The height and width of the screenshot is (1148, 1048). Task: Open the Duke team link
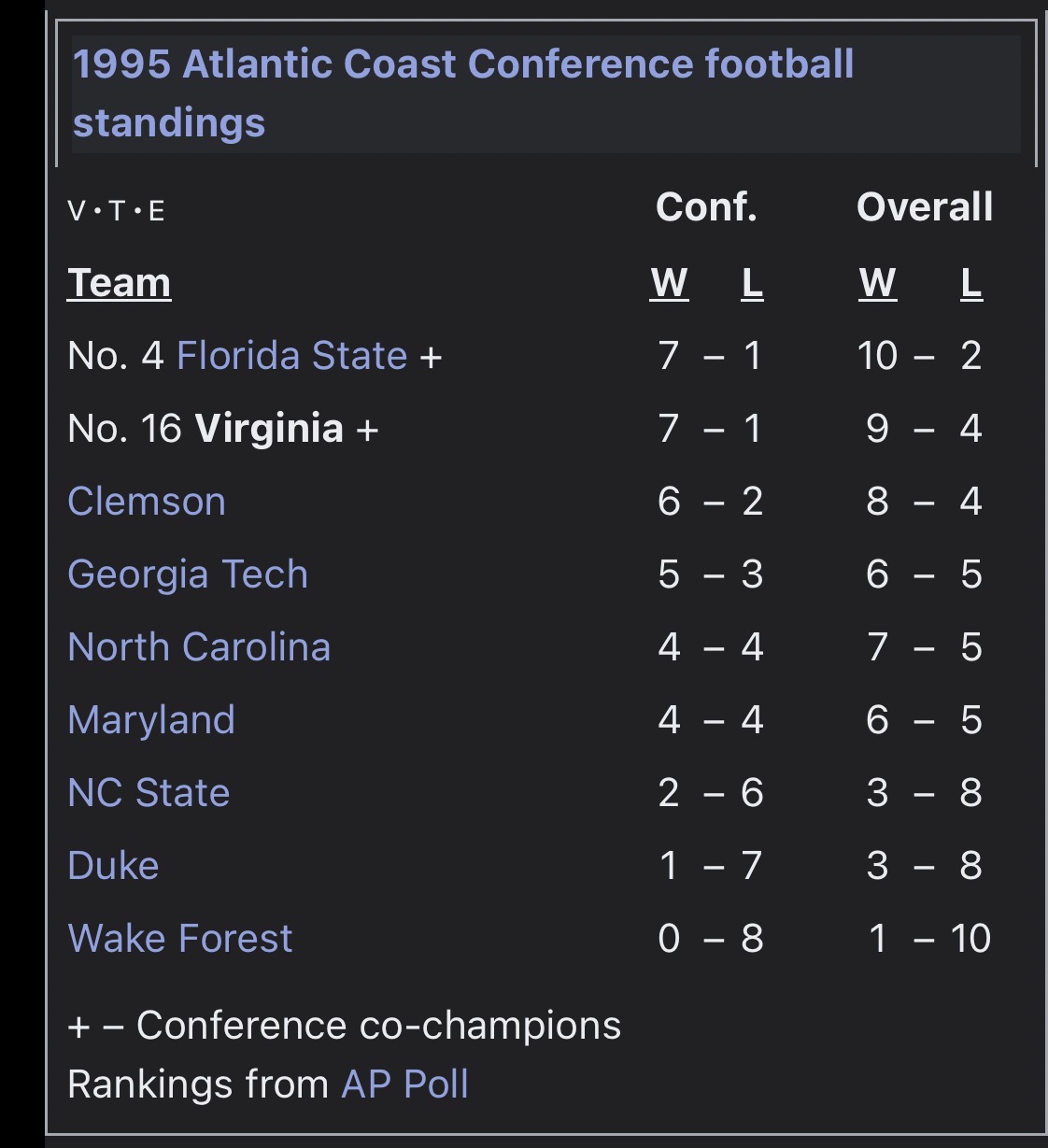pyautogui.click(x=113, y=866)
